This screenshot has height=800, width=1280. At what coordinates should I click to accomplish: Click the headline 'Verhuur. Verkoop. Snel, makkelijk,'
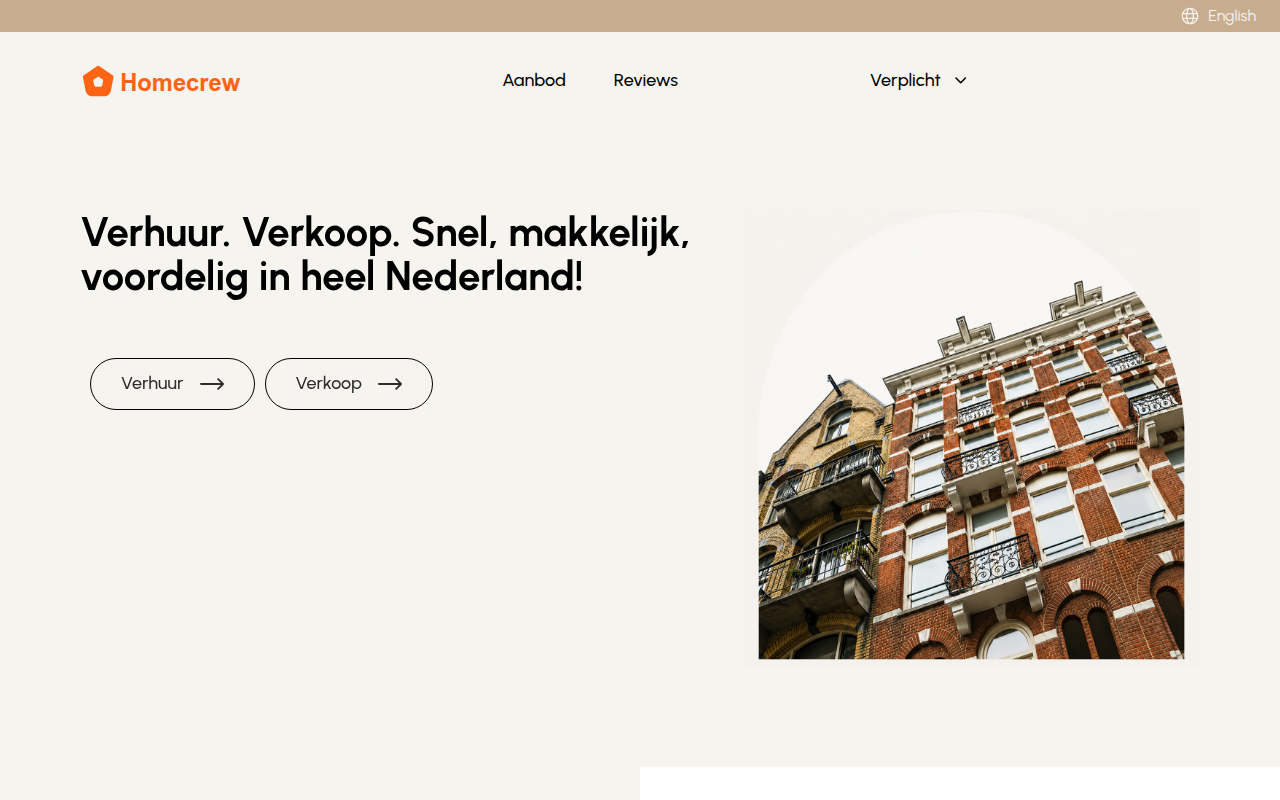click(x=386, y=232)
